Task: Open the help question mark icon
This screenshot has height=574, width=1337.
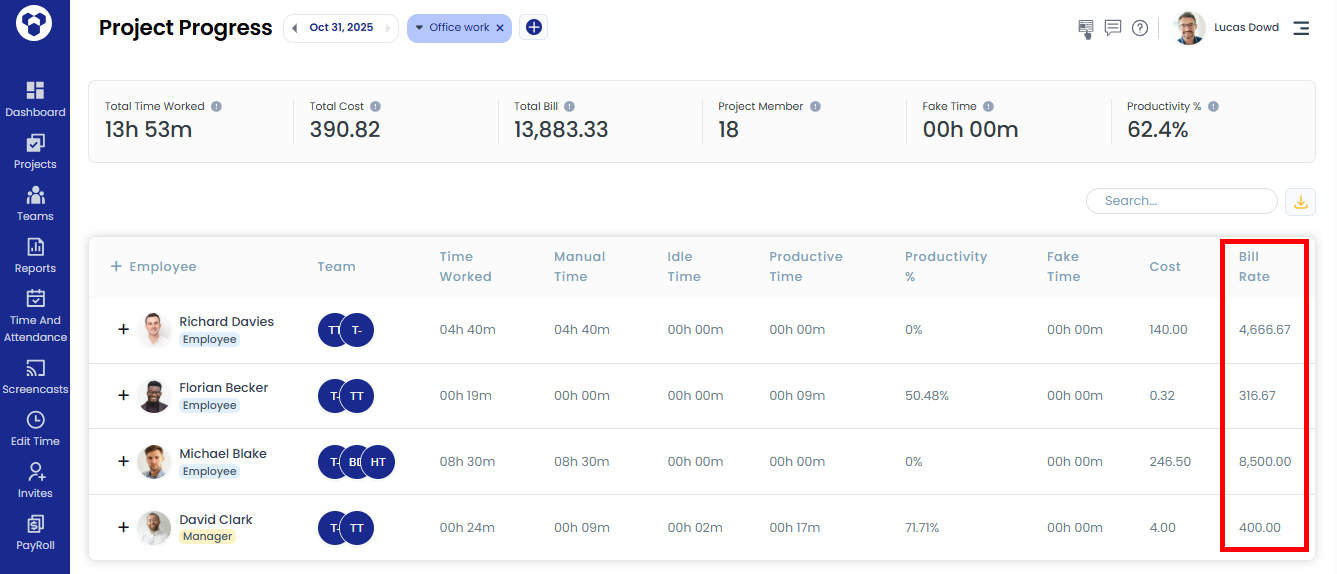Action: click(1140, 28)
